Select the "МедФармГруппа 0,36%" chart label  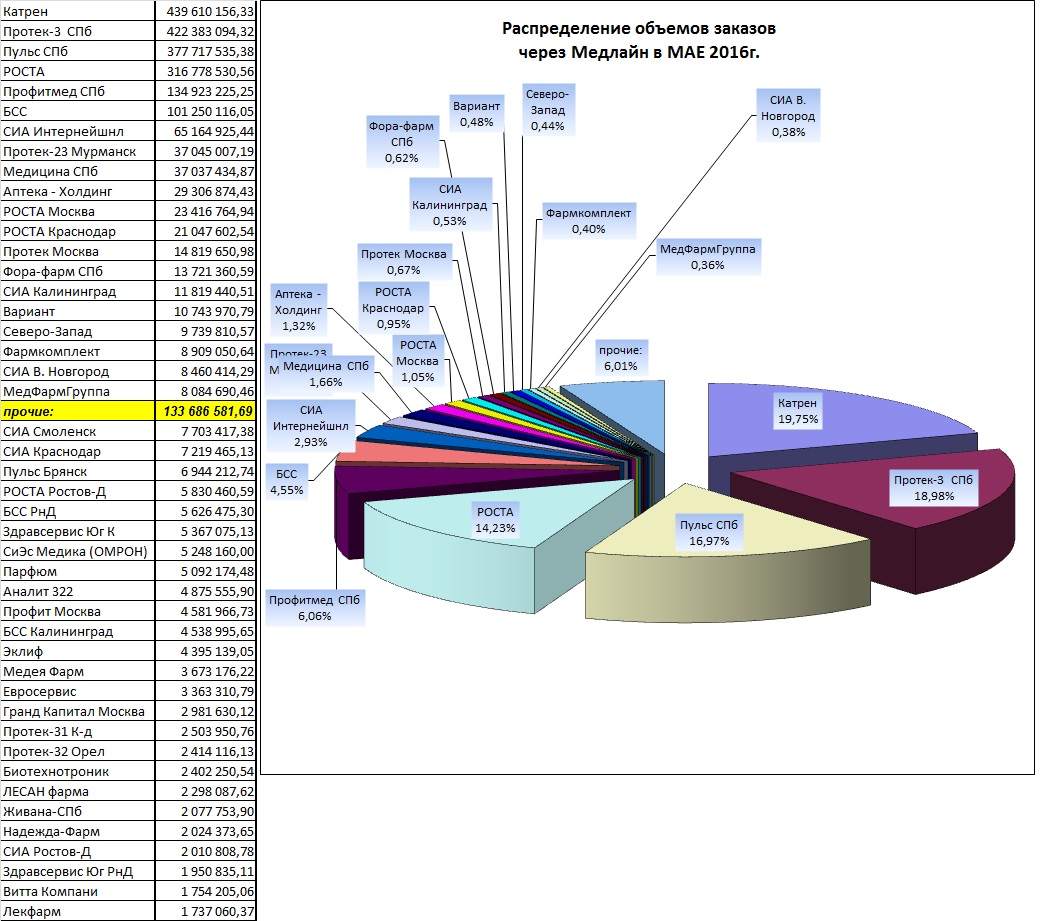pyautogui.click(x=708, y=257)
